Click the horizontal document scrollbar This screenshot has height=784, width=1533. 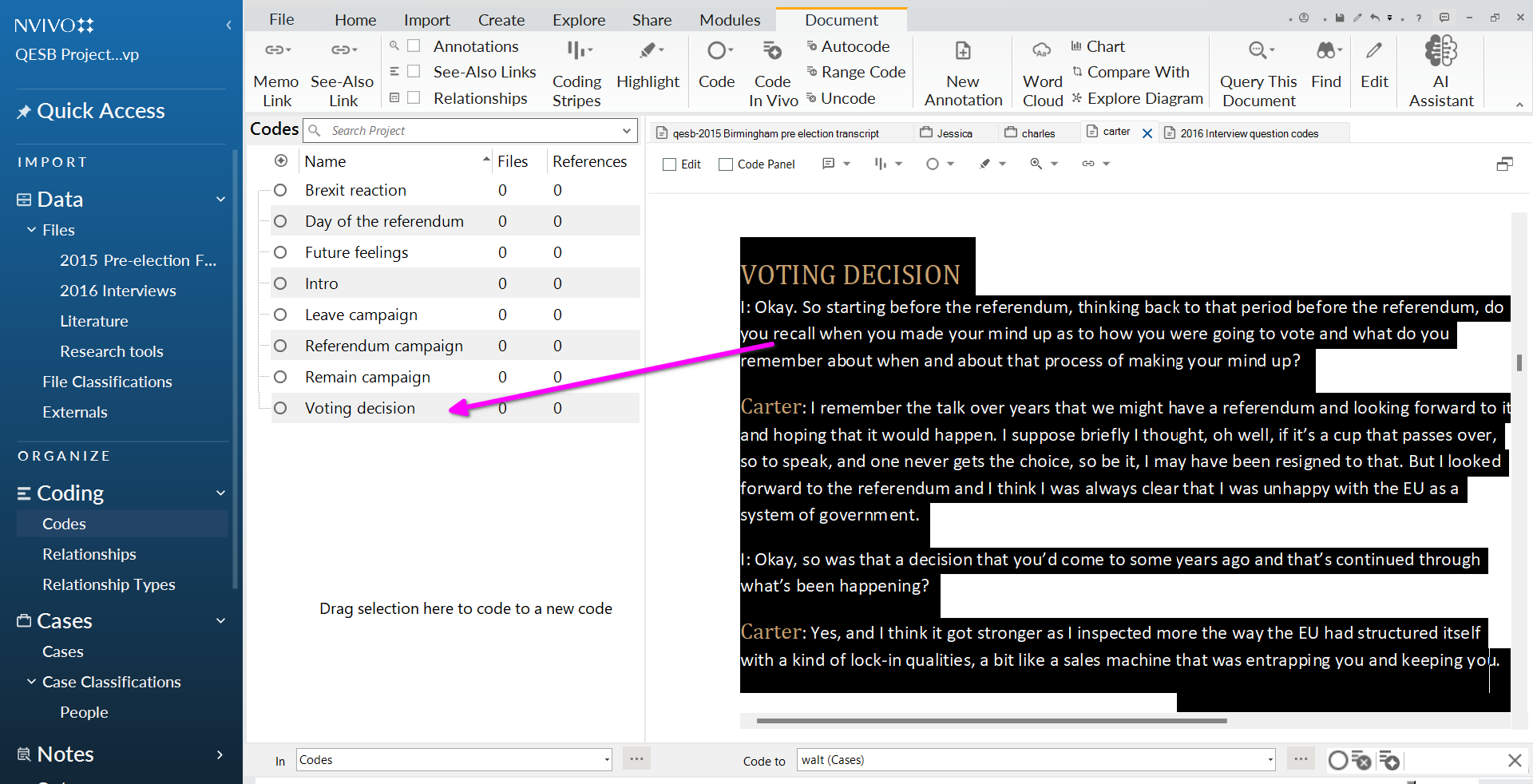pos(990,721)
